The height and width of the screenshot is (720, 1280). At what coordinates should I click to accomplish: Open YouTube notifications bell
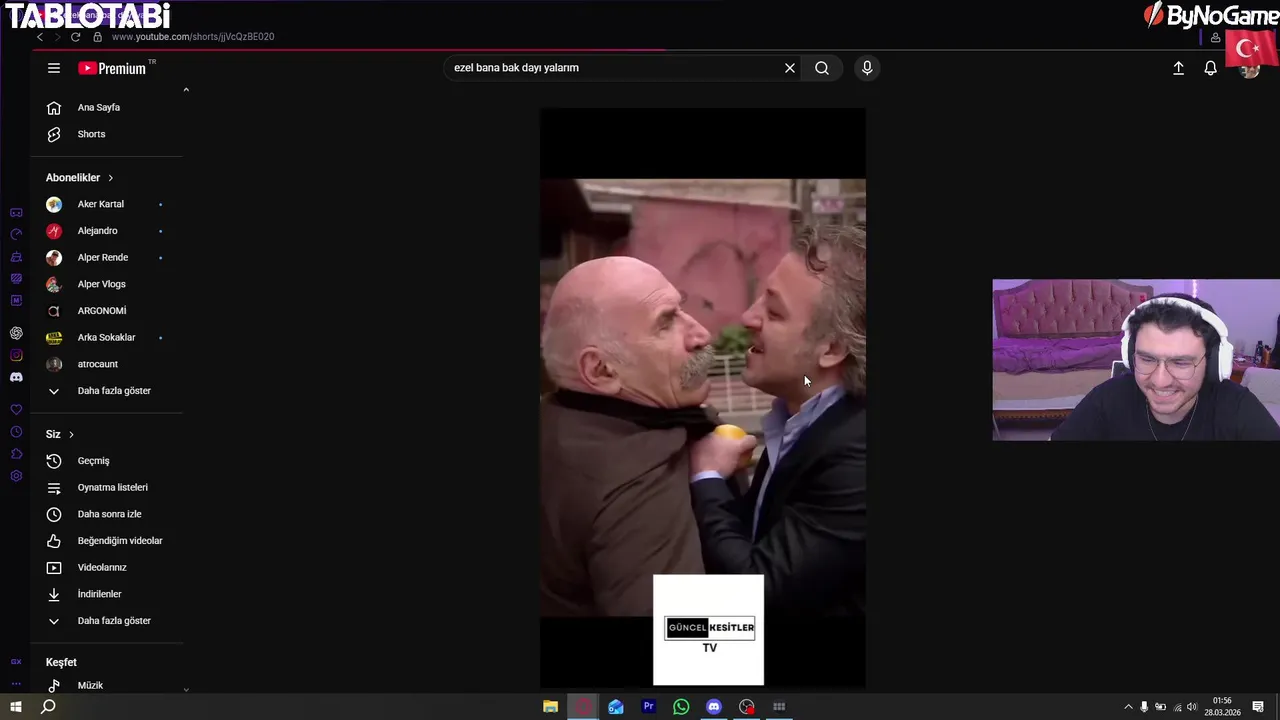(x=1211, y=68)
